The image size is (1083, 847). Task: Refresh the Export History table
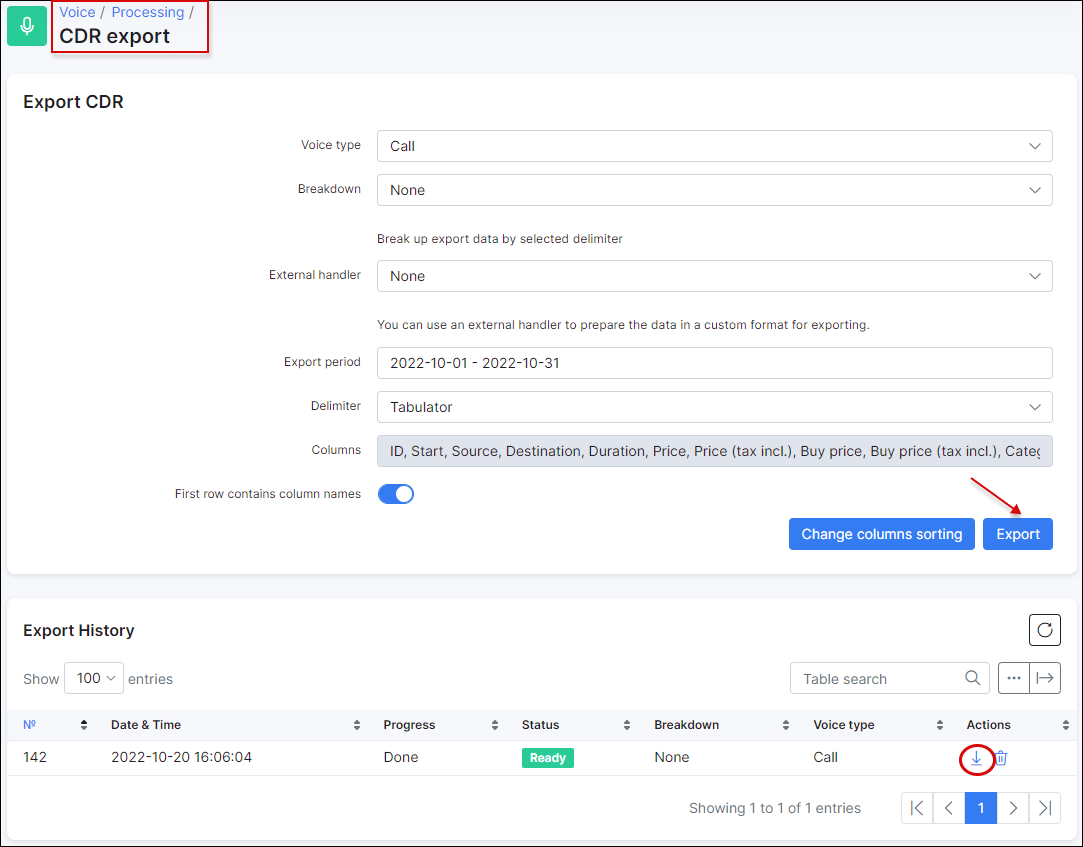1044,630
